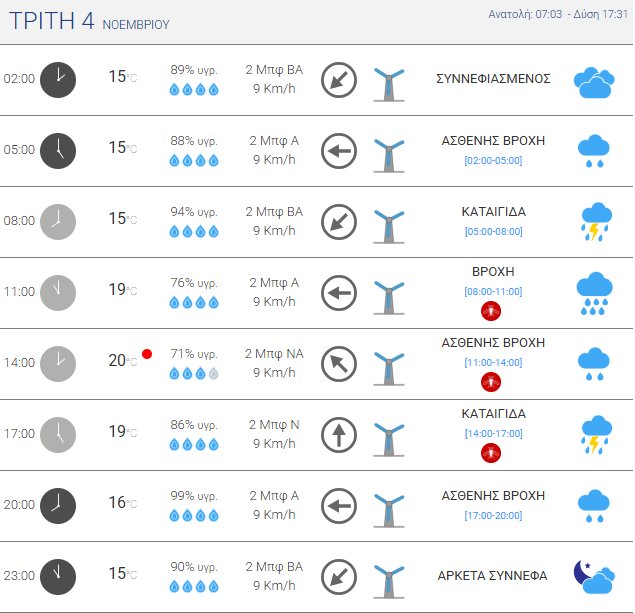This screenshot has height=613, width=635.
Task: Click the 11:00 heavy rain cloud icon
Action: (x=595, y=293)
